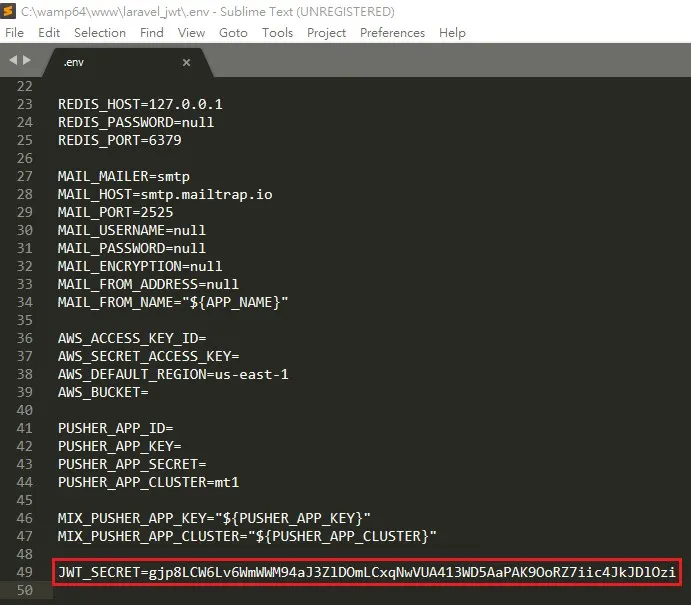Click line PUSHER_APP_ID=
Viewport: 691px width, 605px height.
115,428
